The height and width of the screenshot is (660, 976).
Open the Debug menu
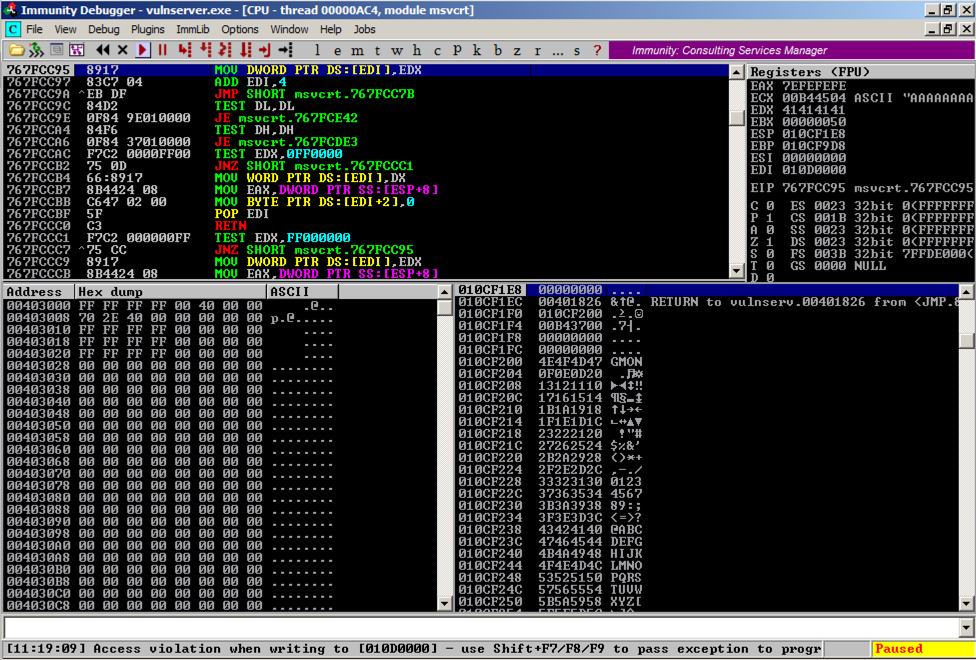tap(103, 30)
